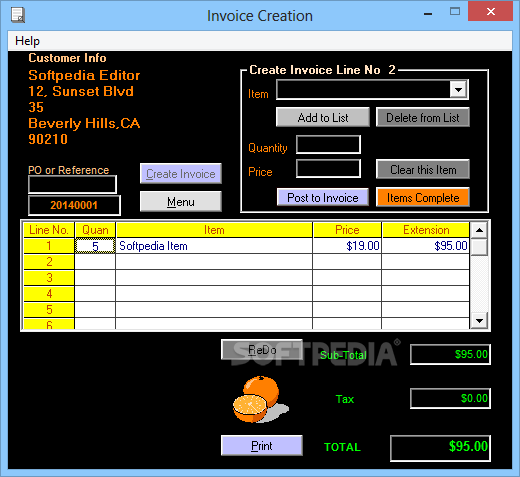520x477 pixels.
Task: Click the 12, Sunset Blvd address line
Action: [81, 91]
